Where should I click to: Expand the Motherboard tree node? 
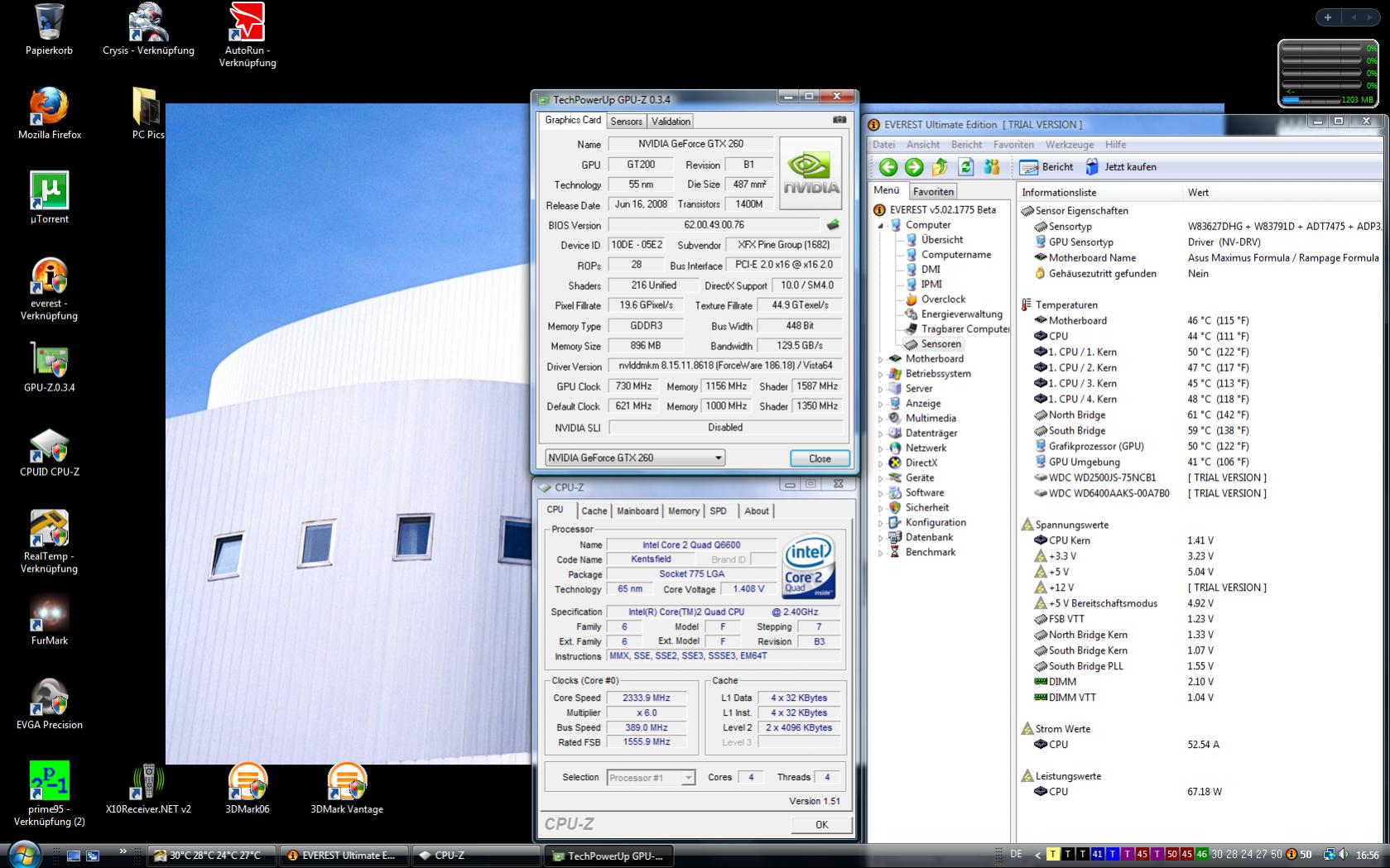881,359
